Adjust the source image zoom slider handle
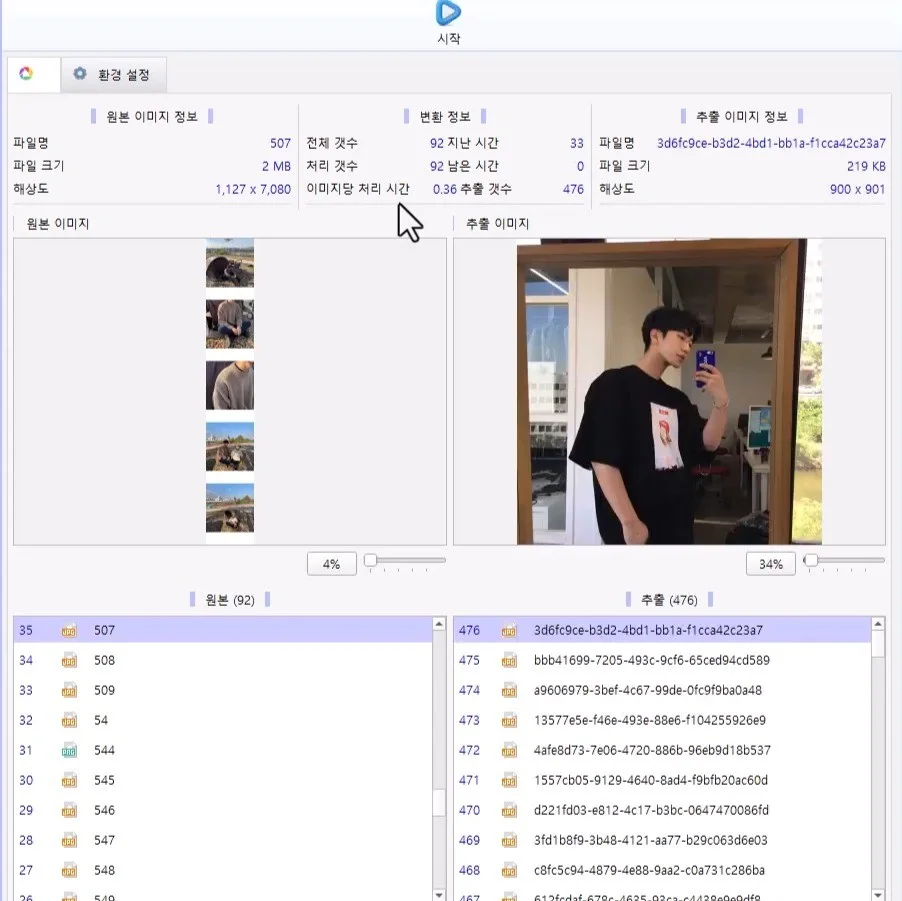Viewport: 902px width, 901px height. tap(370, 560)
